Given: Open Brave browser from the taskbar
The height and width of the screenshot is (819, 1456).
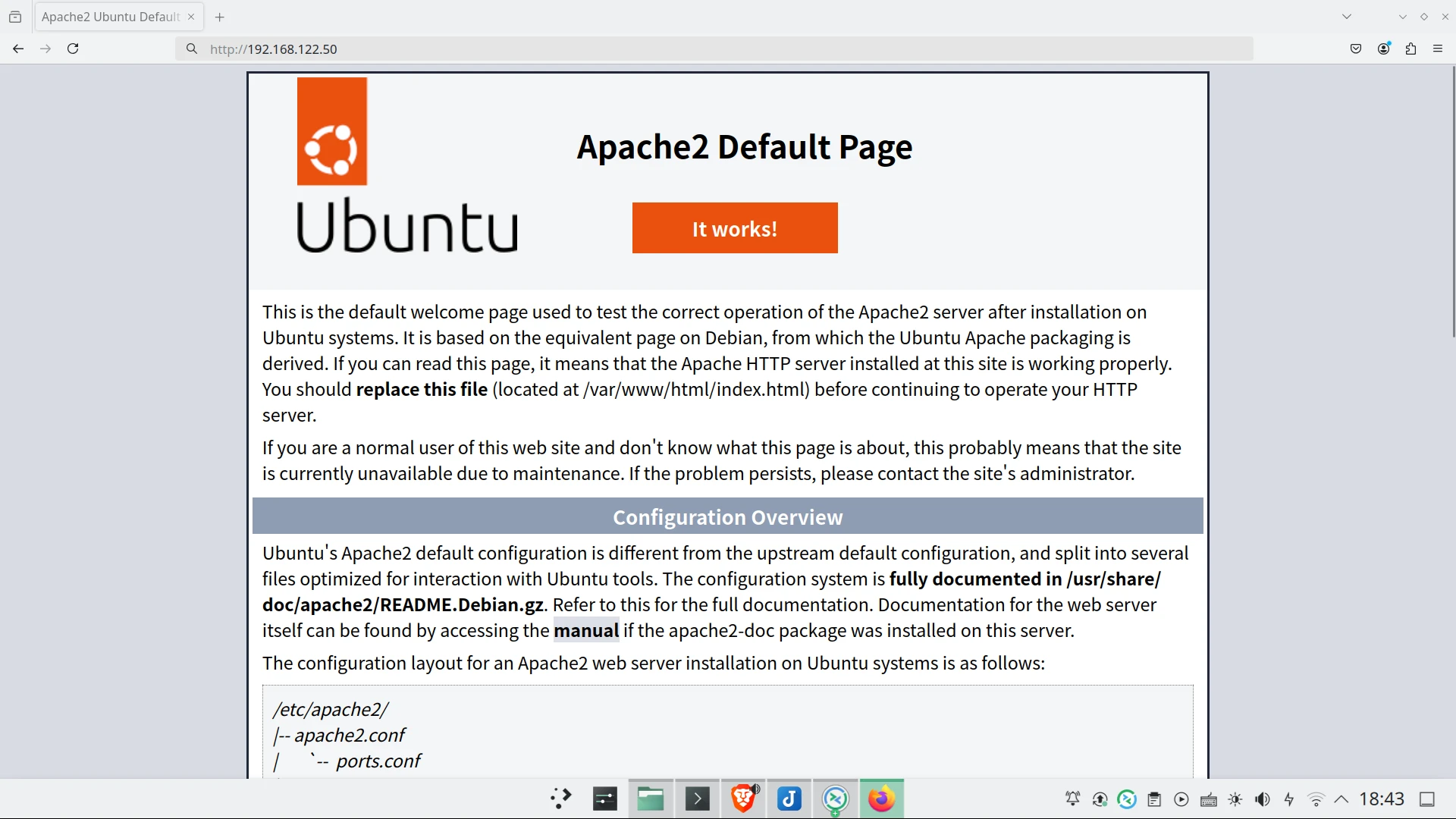Looking at the screenshot, I should pos(743,799).
